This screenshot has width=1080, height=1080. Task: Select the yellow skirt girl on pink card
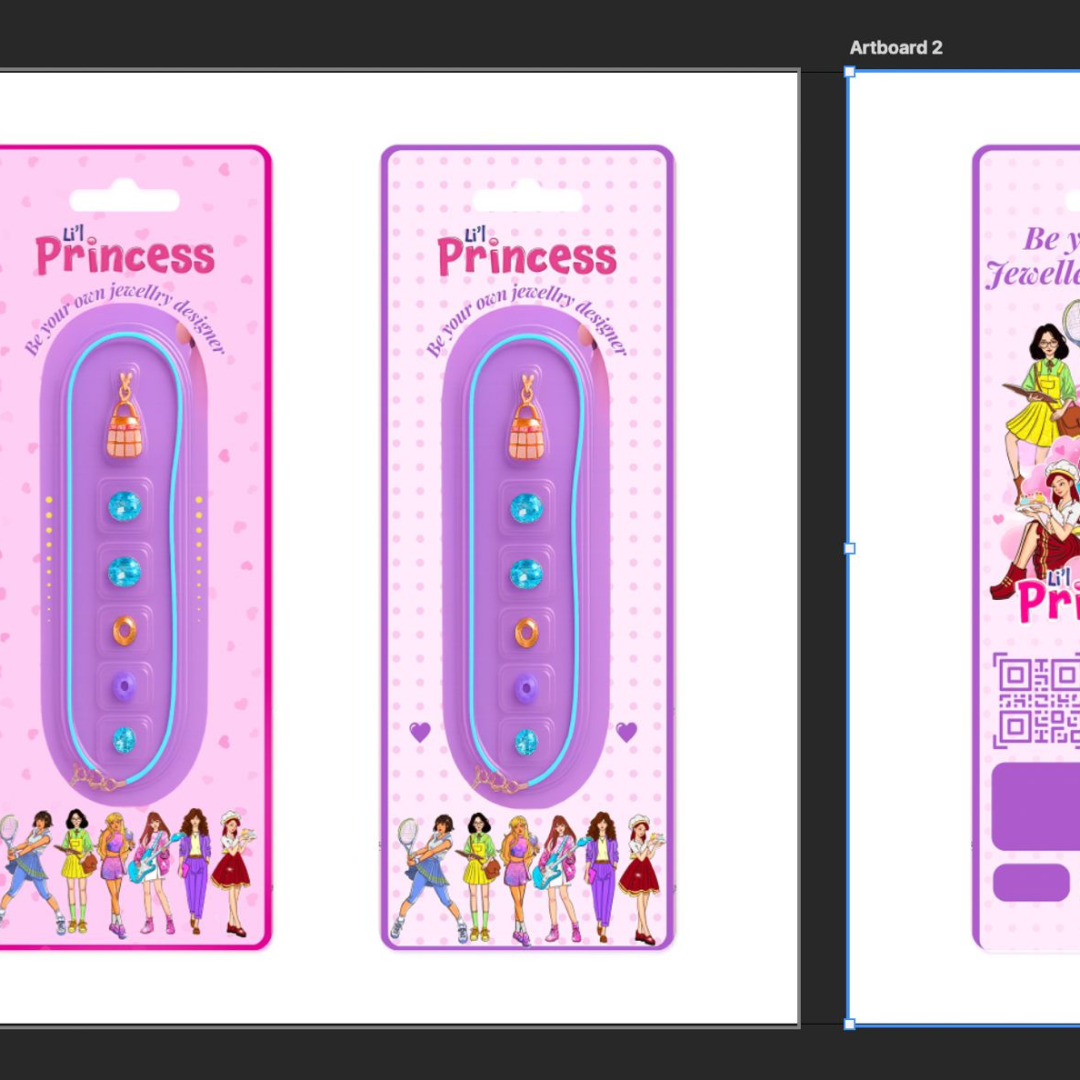pyautogui.click(x=76, y=871)
